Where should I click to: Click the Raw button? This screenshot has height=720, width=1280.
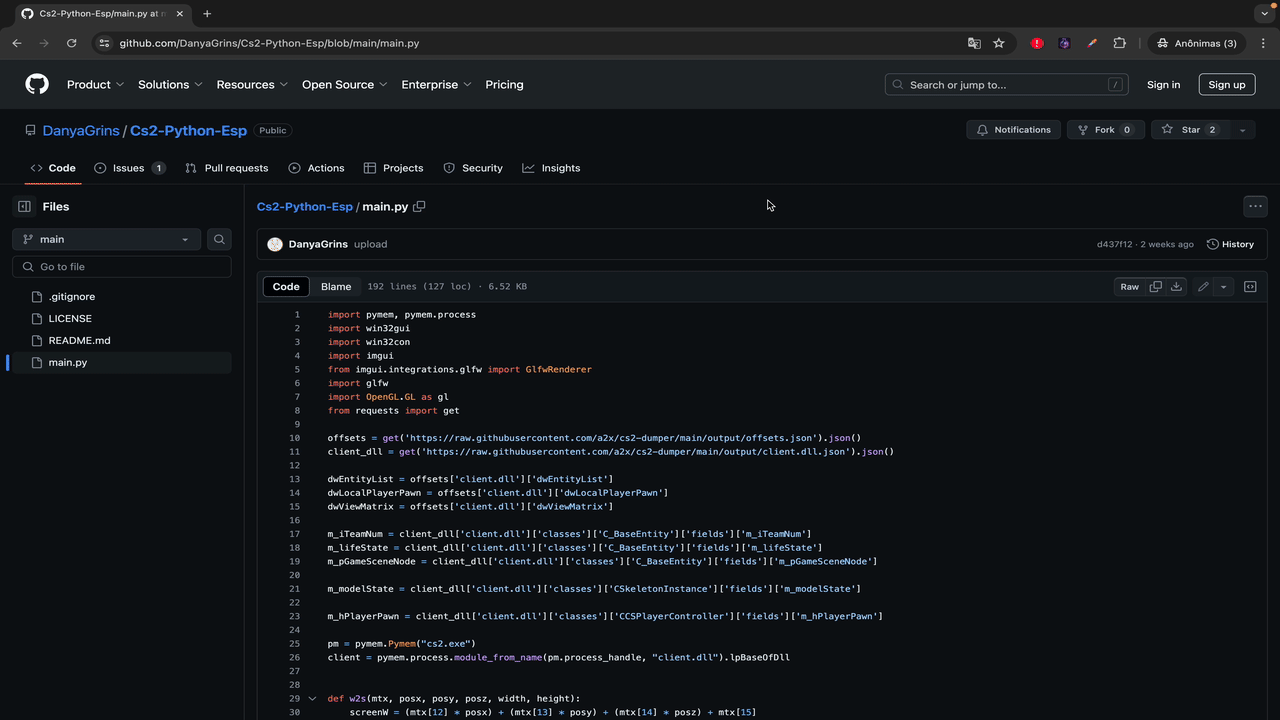pyautogui.click(x=1129, y=287)
